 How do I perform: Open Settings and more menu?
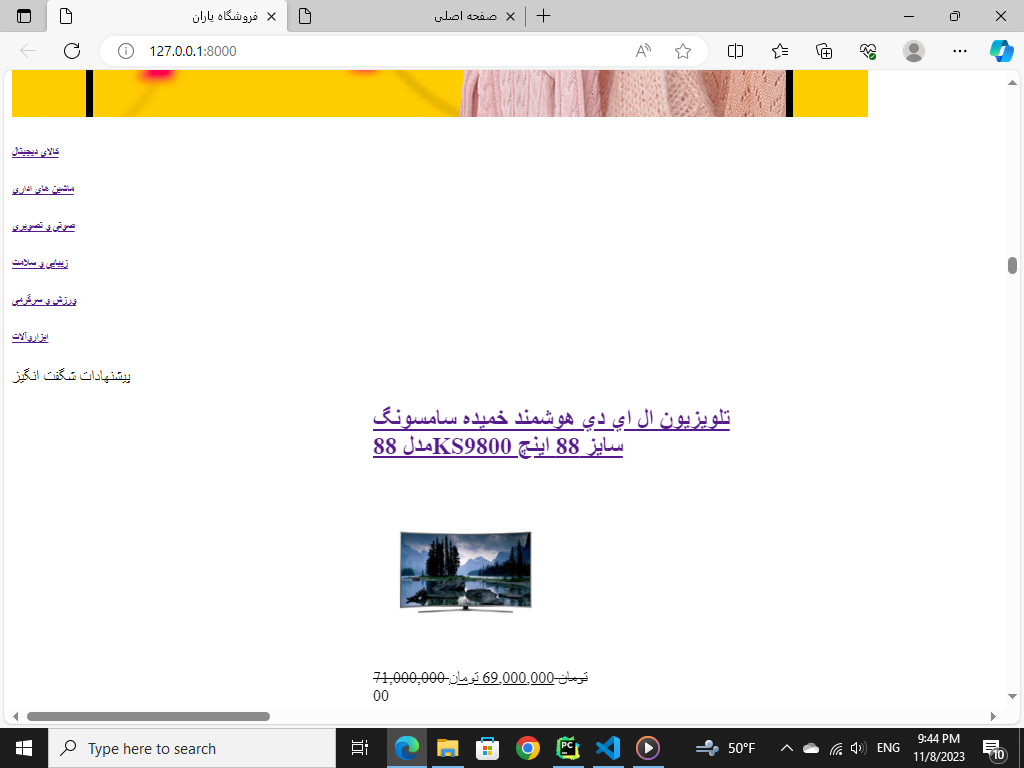tap(959, 51)
